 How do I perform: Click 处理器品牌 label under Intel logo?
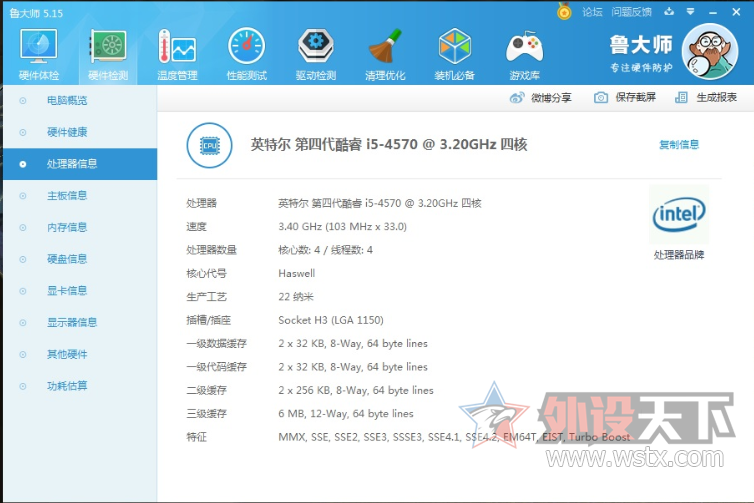(x=679, y=255)
